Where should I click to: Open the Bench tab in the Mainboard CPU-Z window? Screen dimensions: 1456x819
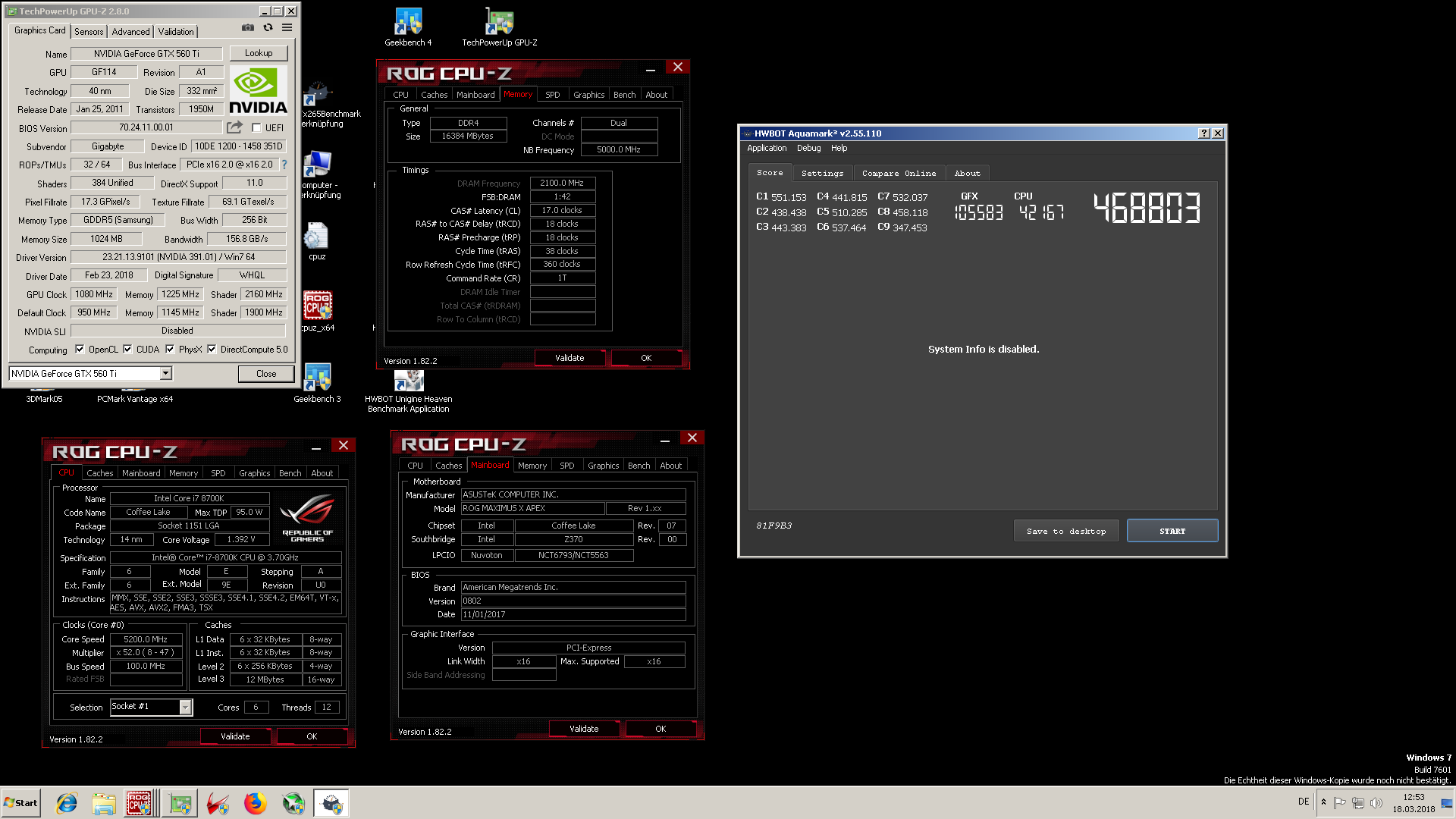pyautogui.click(x=639, y=466)
